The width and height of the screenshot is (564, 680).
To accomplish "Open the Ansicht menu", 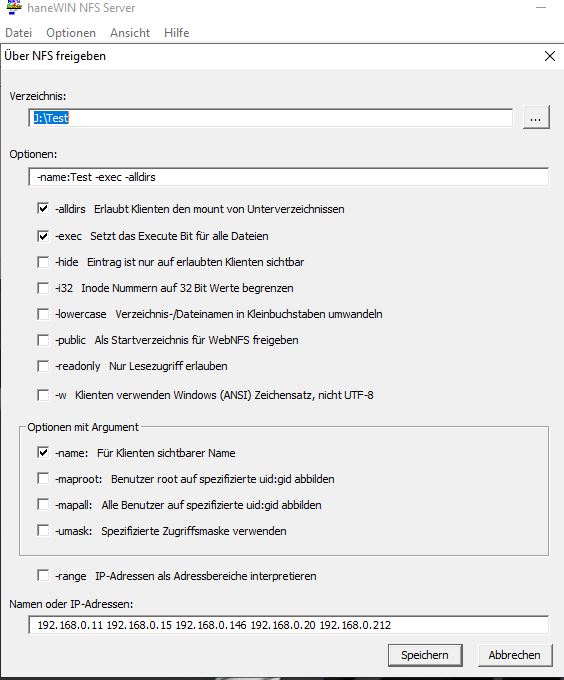I will pyautogui.click(x=130, y=33).
